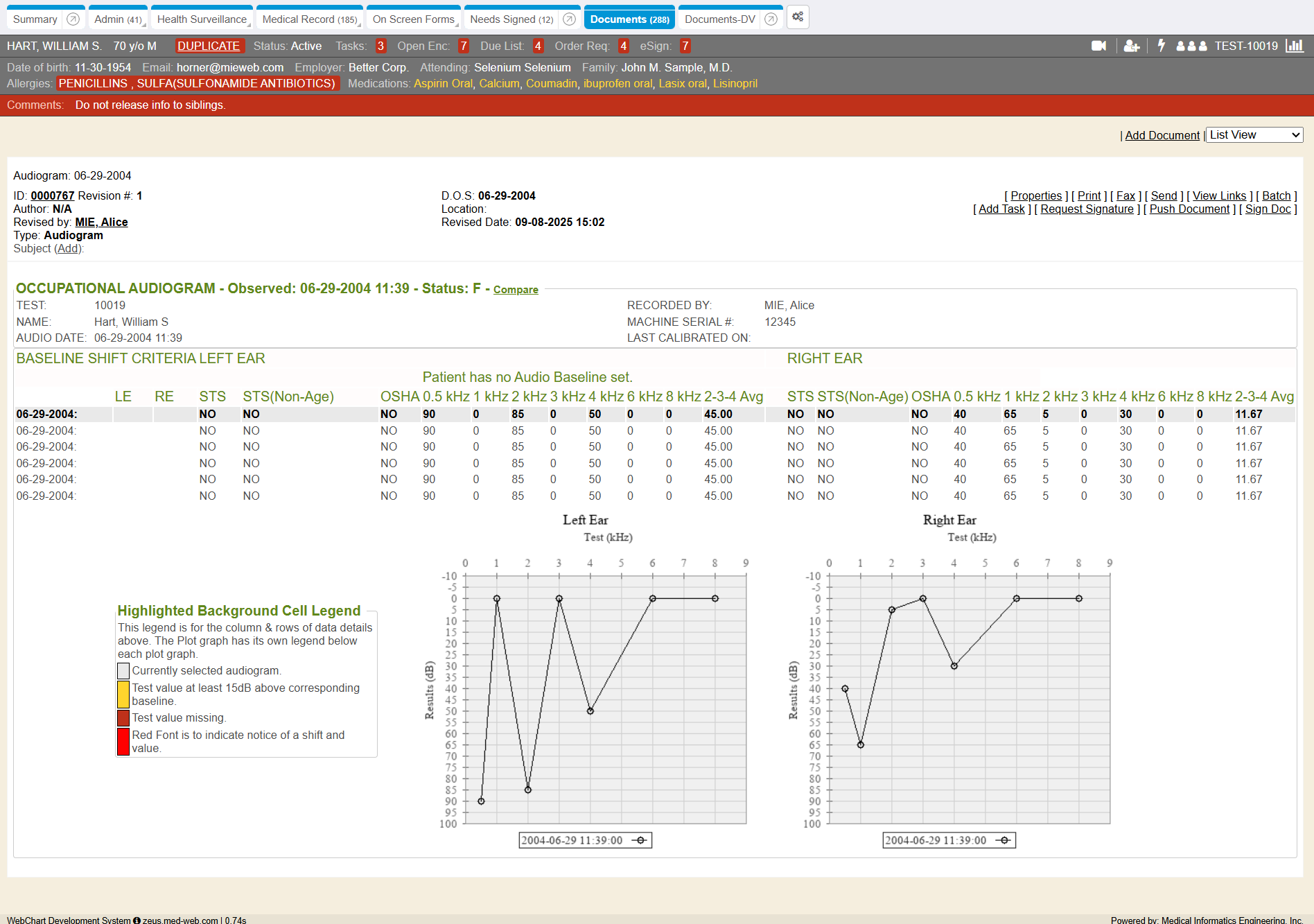Open the Compare link in audiogram heading

click(516, 290)
